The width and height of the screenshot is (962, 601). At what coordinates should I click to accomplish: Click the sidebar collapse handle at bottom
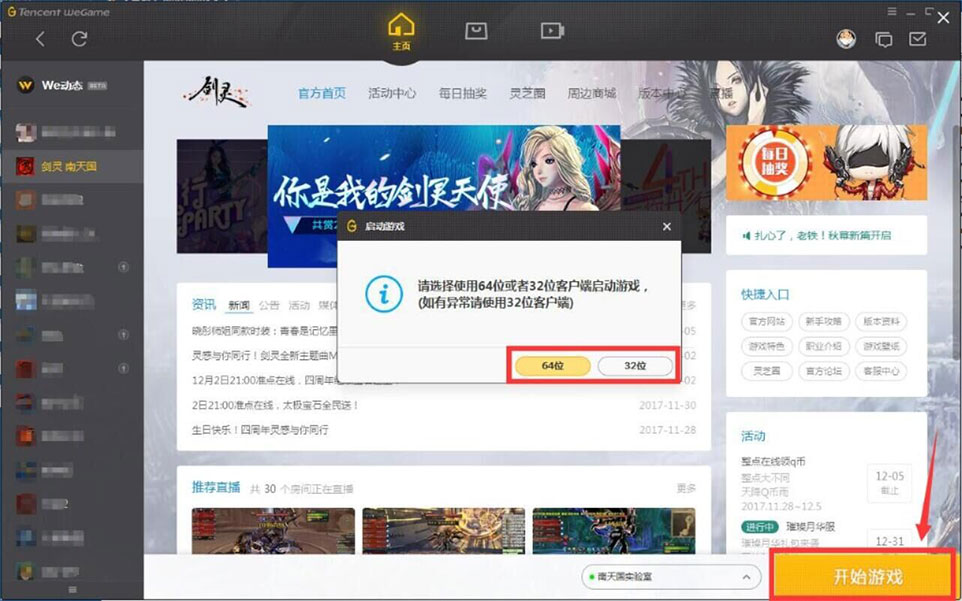pyautogui.click(x=72, y=590)
